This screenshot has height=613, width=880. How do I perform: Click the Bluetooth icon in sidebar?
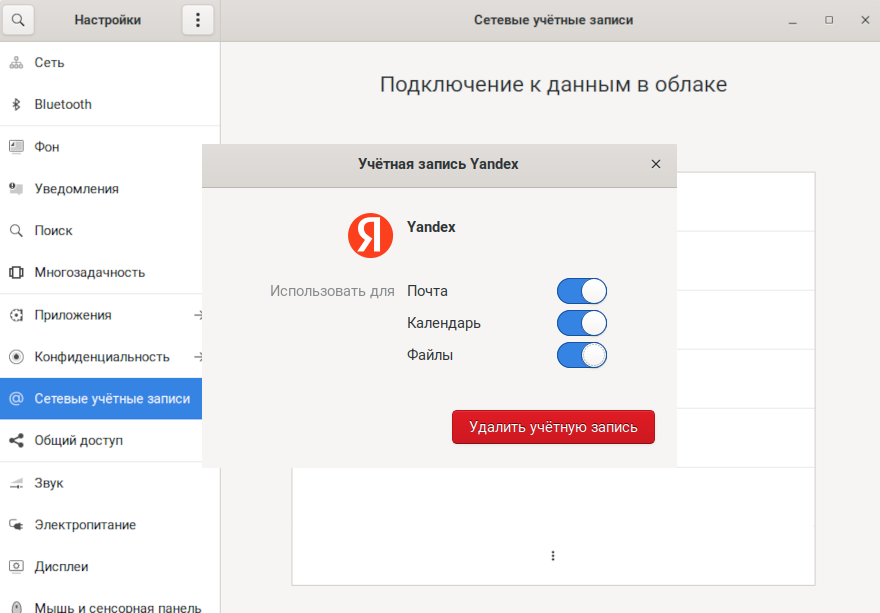click(16, 104)
